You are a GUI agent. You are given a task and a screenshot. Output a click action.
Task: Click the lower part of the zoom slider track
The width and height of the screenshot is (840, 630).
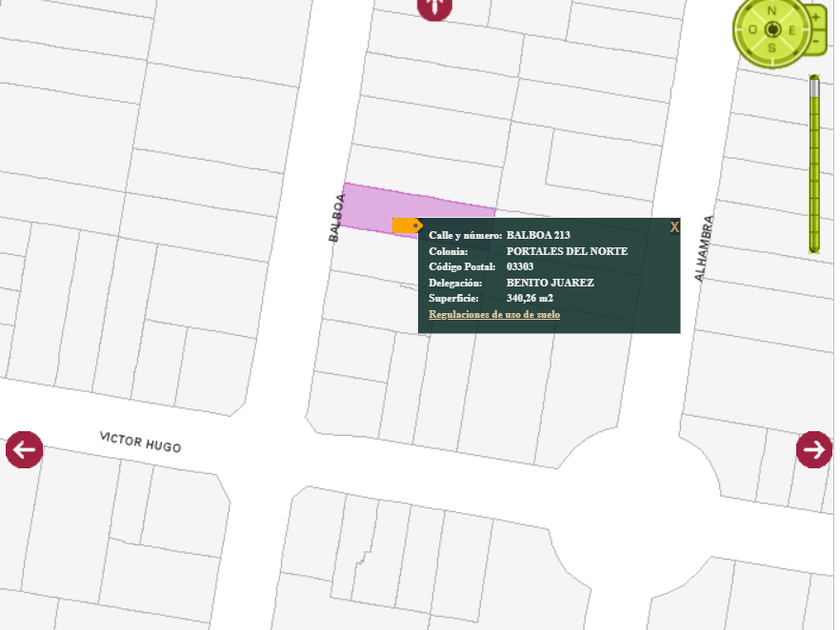point(815,220)
